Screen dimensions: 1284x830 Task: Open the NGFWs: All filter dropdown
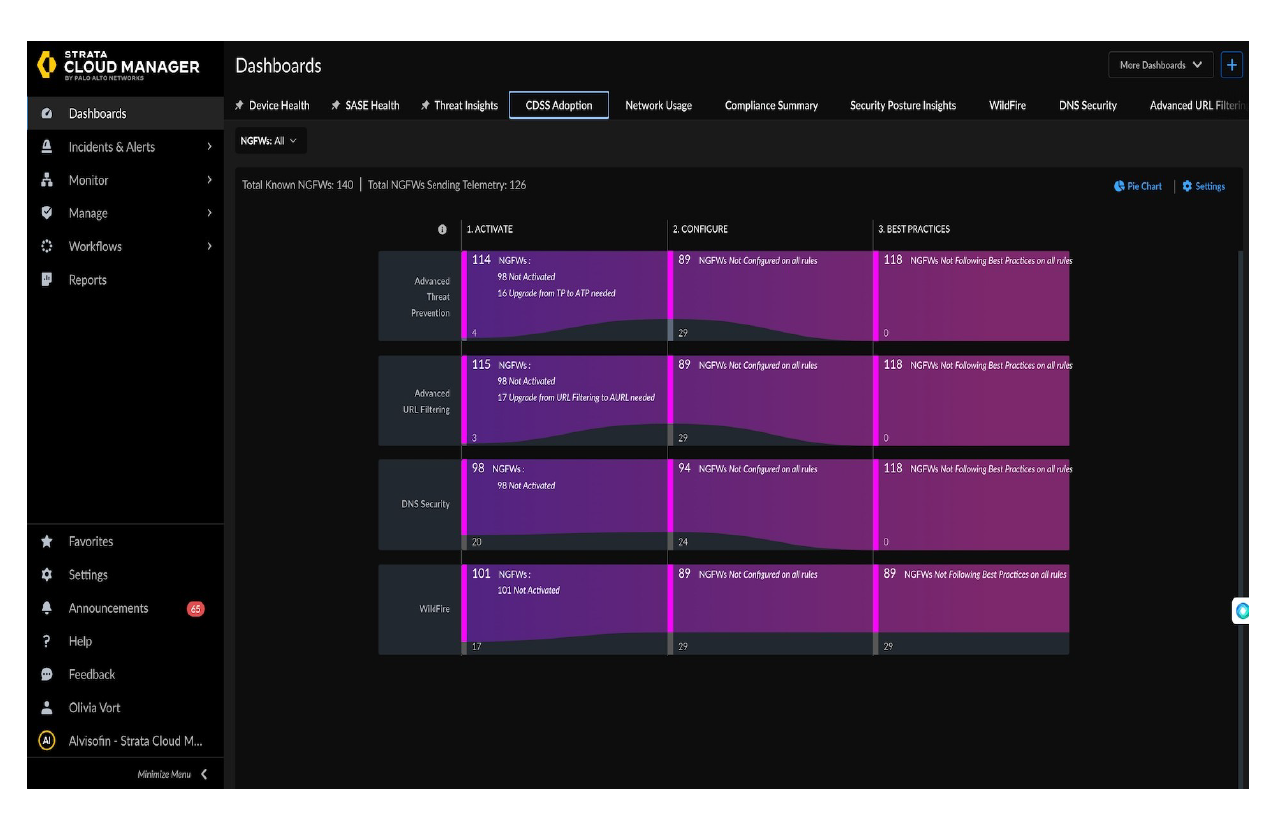tap(269, 141)
